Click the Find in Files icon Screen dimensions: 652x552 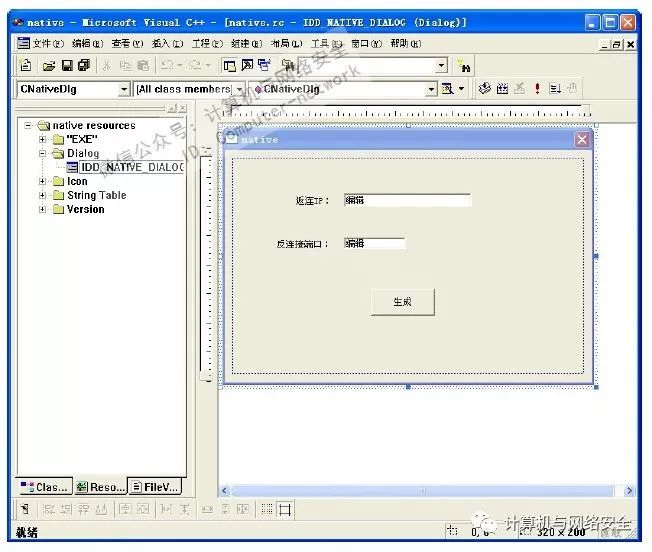pyautogui.click(x=288, y=65)
